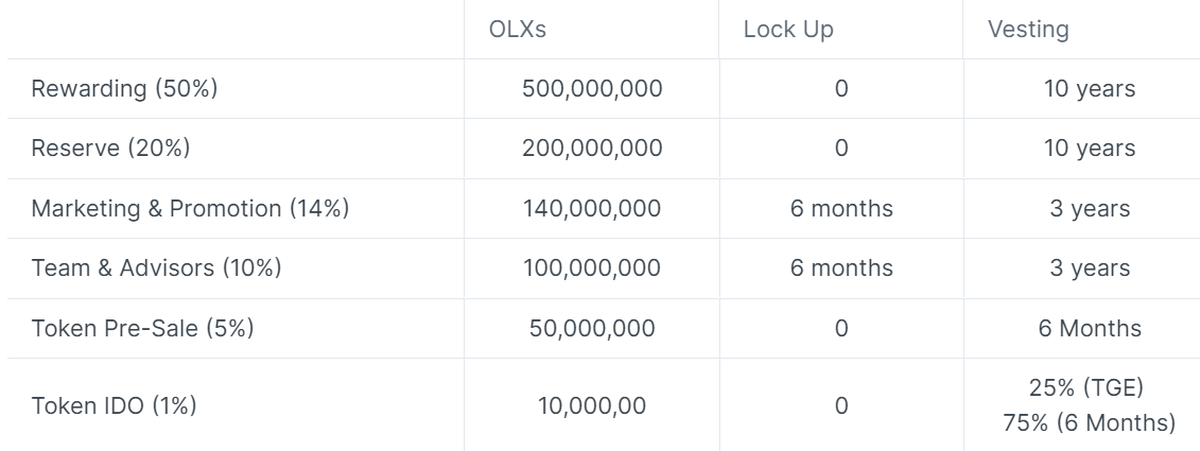
Task: Click the Team & Advisors (10%) label
Action: point(156,268)
